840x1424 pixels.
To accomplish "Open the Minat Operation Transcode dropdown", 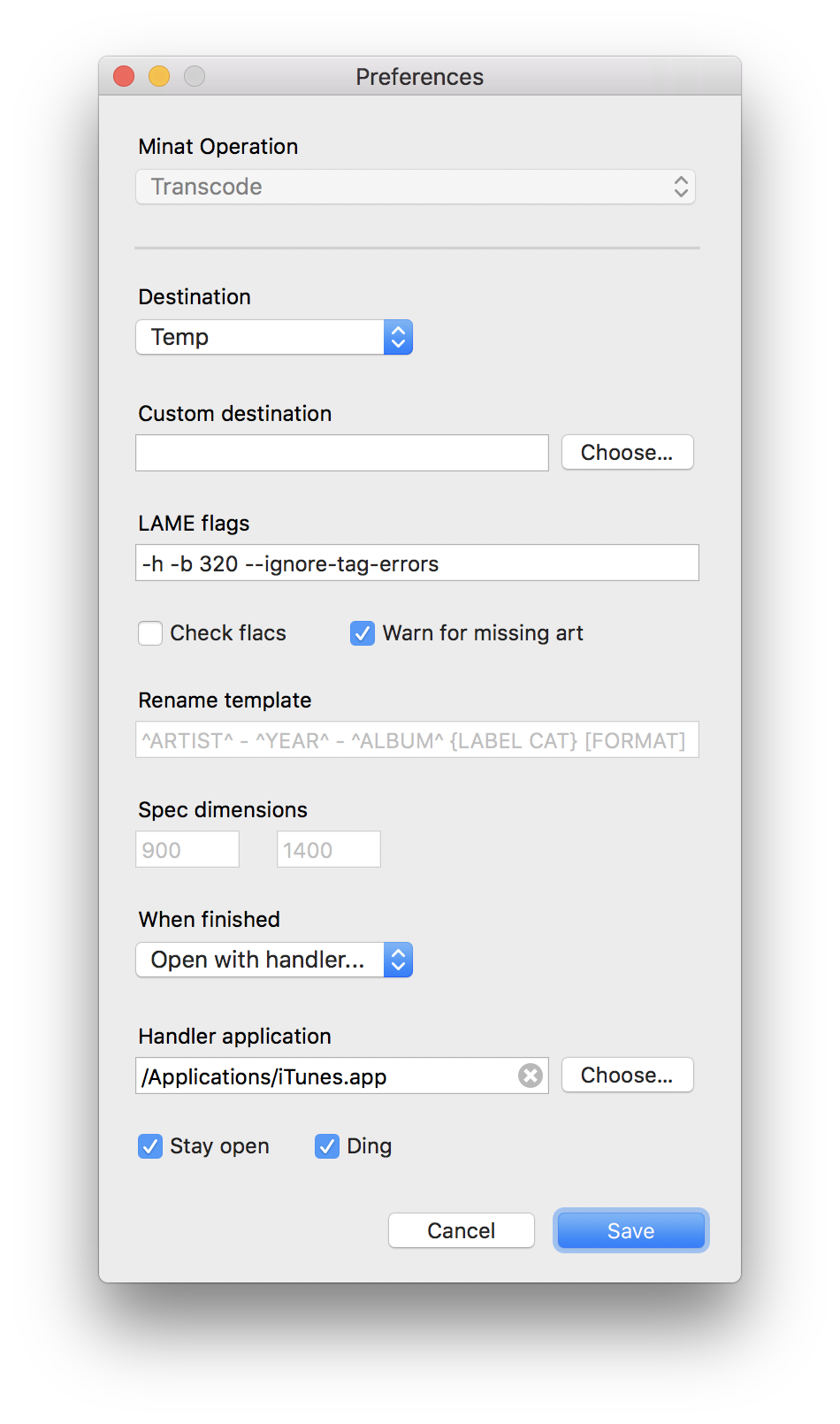I will click(x=416, y=187).
